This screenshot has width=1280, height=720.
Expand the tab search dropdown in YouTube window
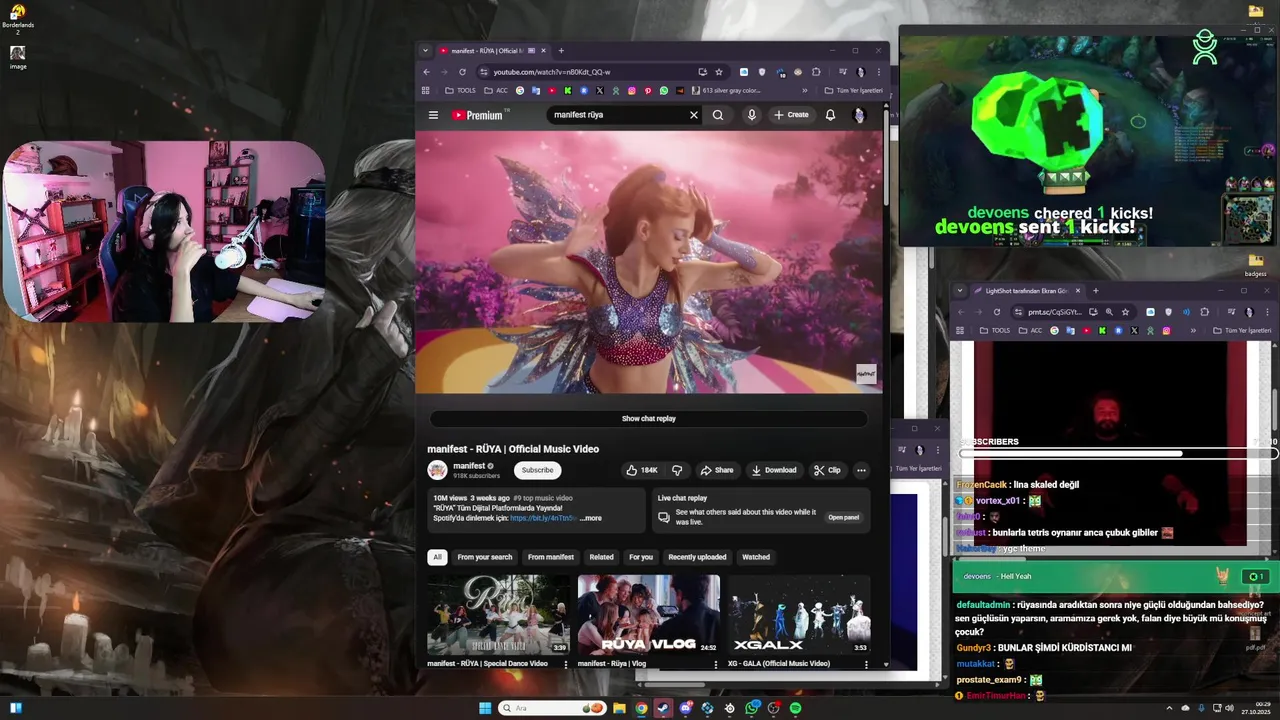point(425,51)
